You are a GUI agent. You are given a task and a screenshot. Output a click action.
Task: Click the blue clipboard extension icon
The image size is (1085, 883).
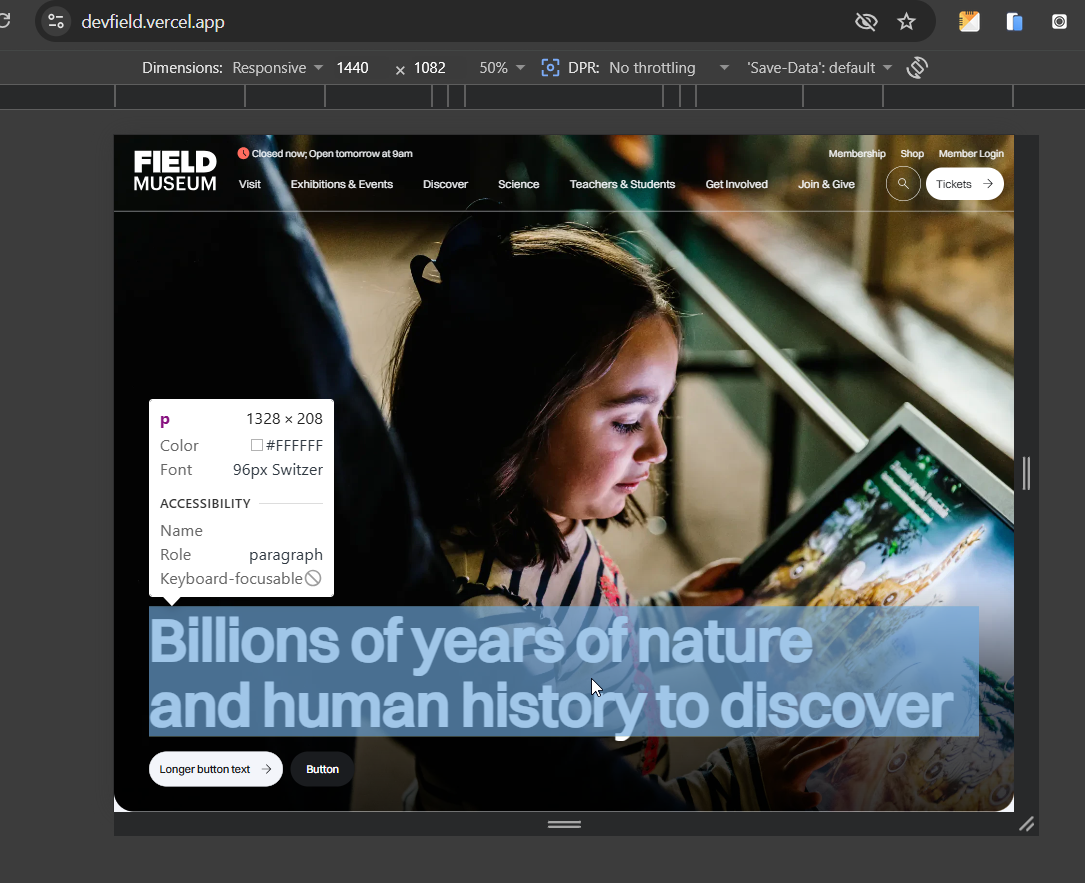pyautogui.click(x=1014, y=21)
